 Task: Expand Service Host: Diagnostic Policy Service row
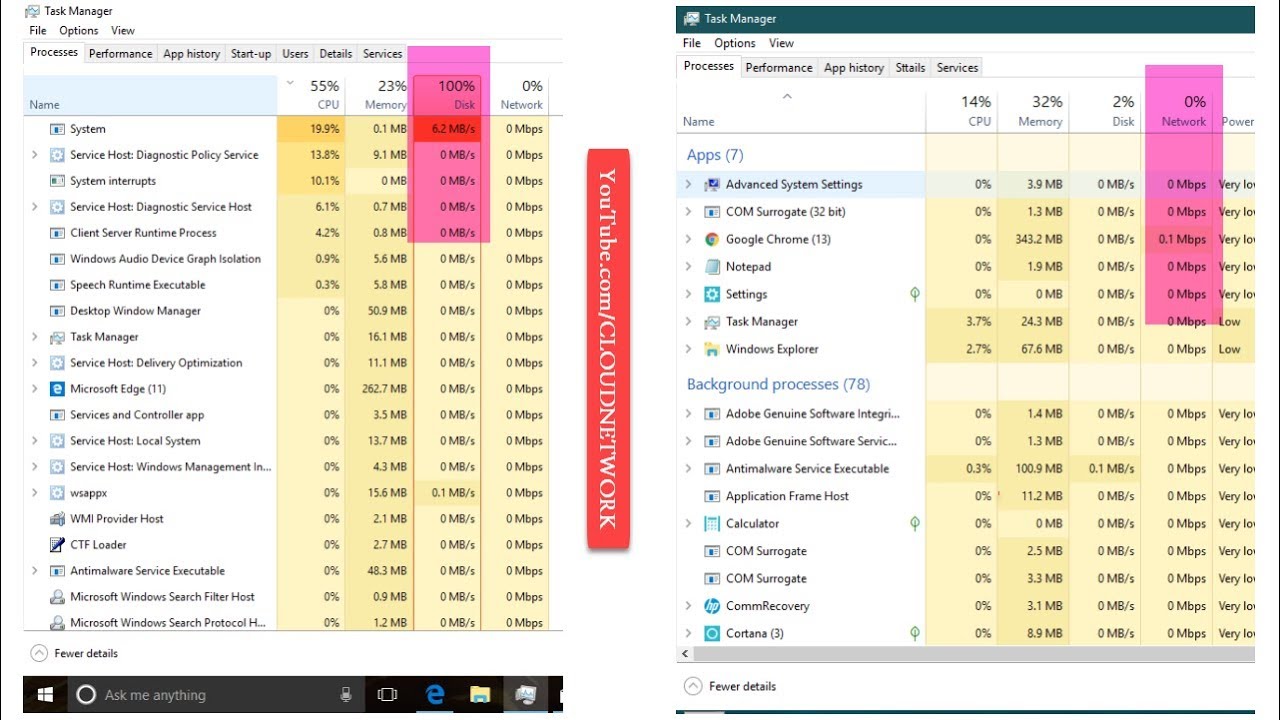[35, 155]
